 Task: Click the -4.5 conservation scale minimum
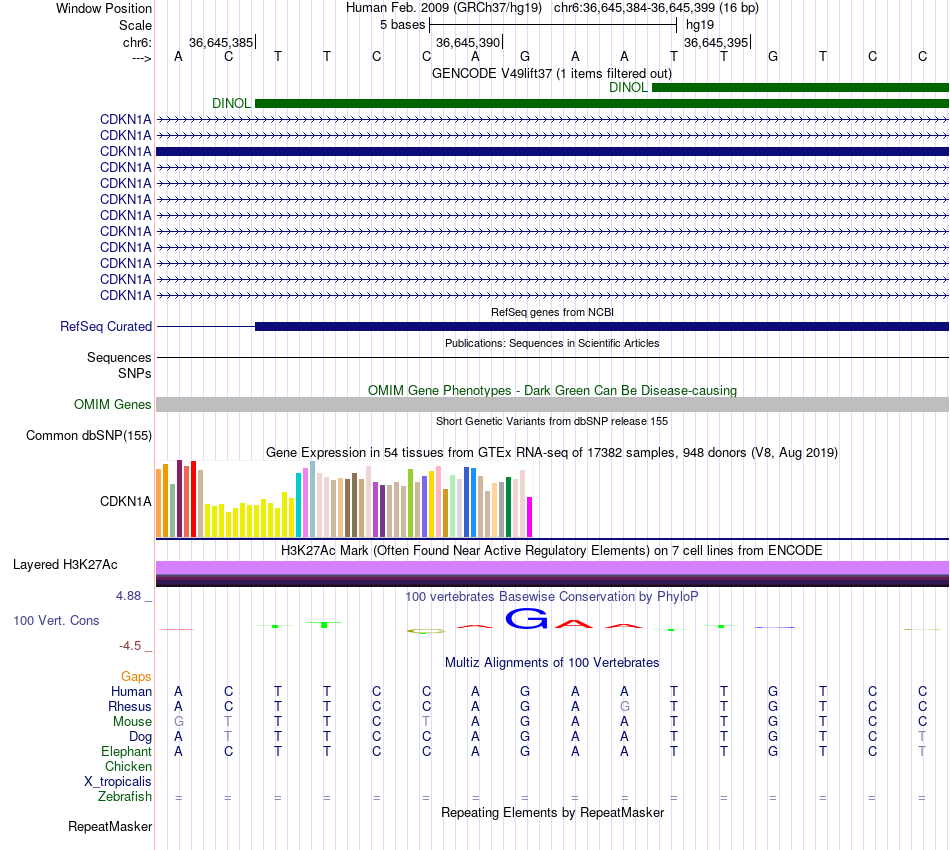point(130,646)
